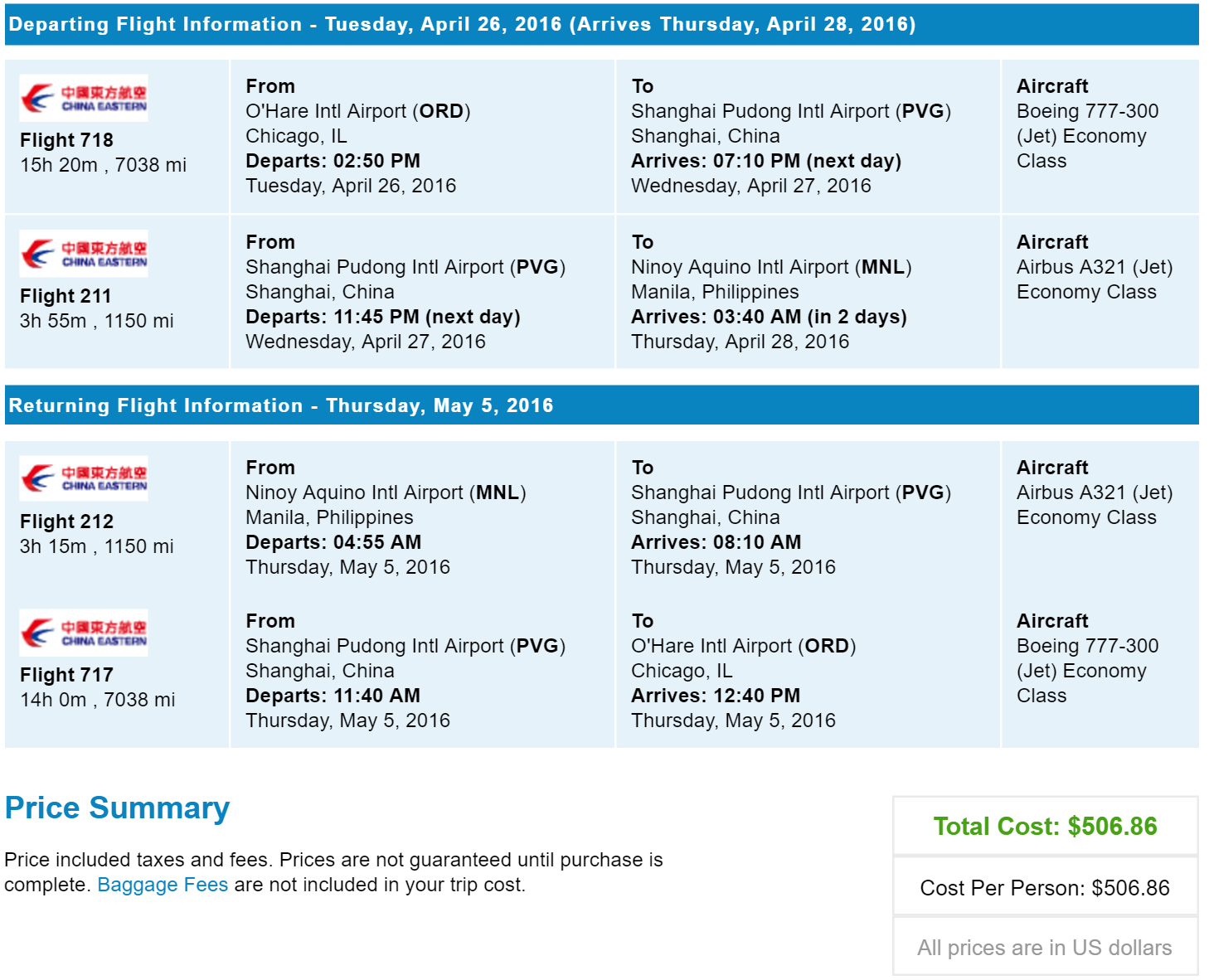1209x980 pixels.
Task: Select the Flight 717 label
Action: [x=66, y=675]
